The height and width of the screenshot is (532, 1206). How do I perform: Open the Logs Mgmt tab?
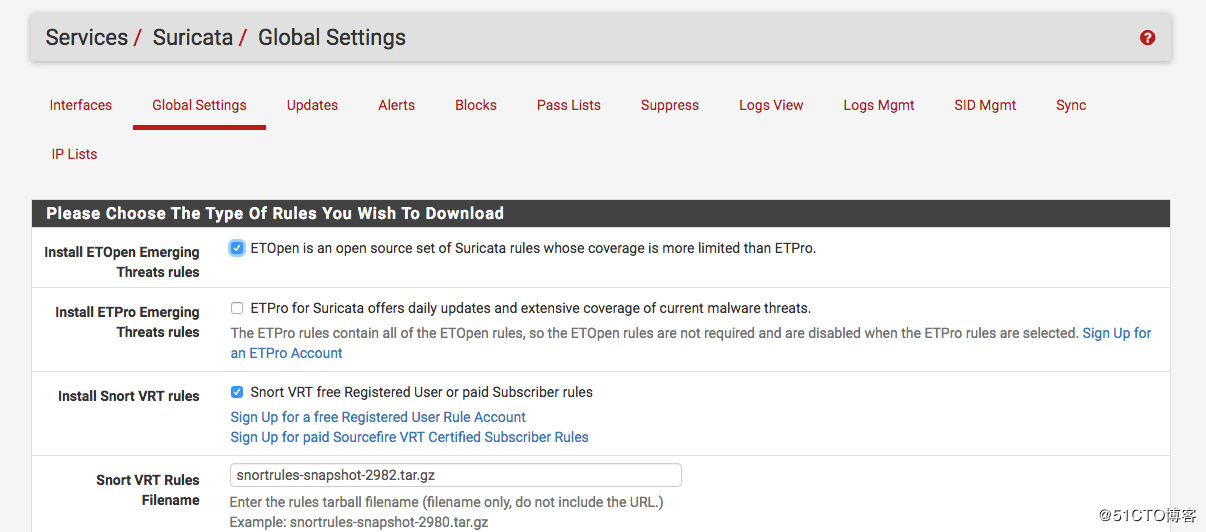[879, 105]
